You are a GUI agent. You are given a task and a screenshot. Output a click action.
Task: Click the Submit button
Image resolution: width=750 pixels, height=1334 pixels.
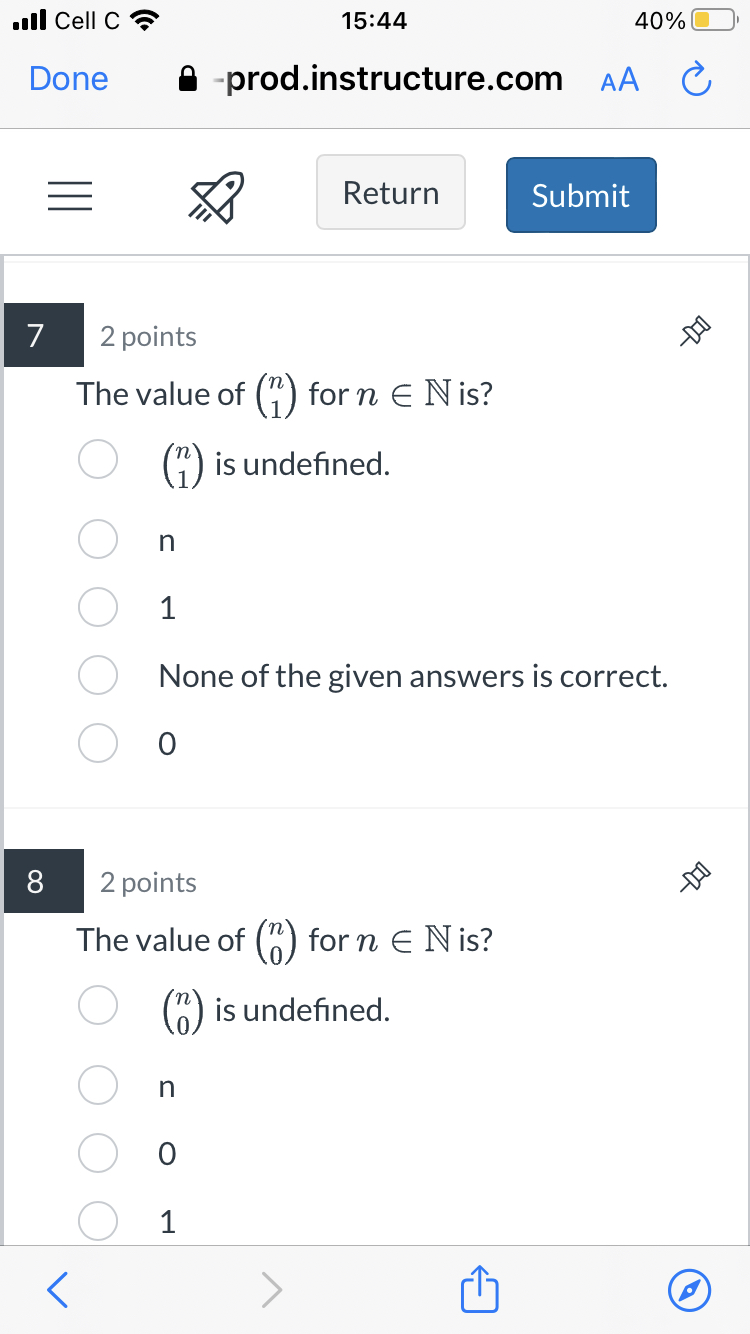(580, 195)
